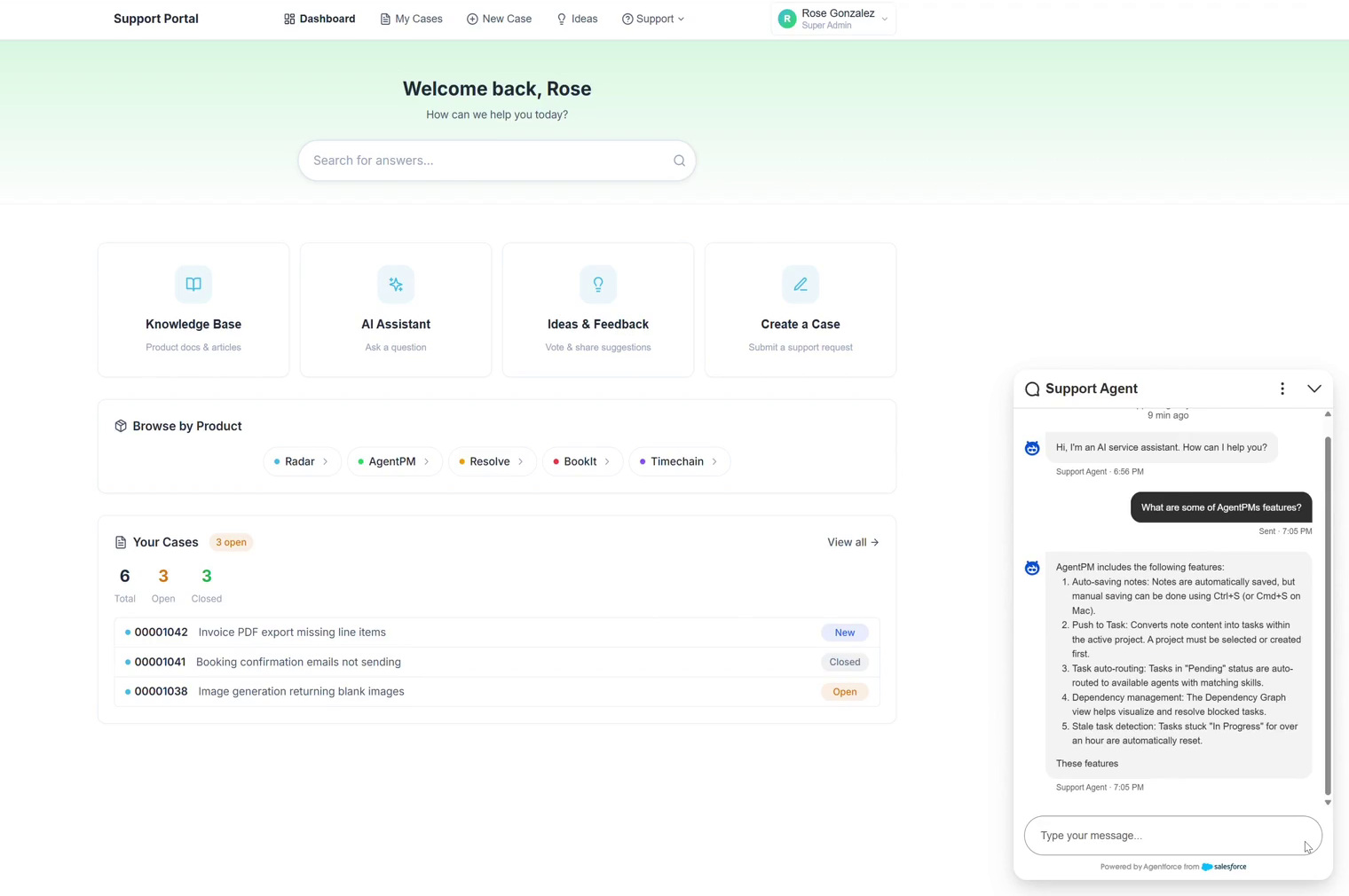Open case 00001038 Image generation blank images
This screenshot has width=1349, height=896.
point(497,691)
